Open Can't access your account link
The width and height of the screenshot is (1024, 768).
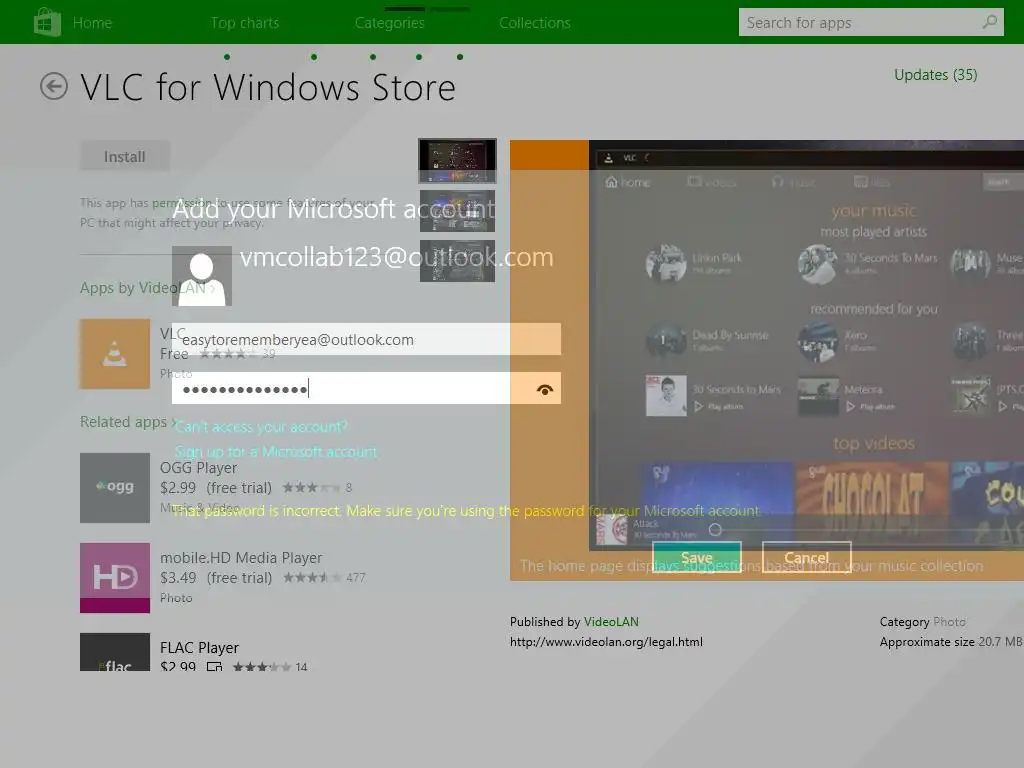point(261,426)
